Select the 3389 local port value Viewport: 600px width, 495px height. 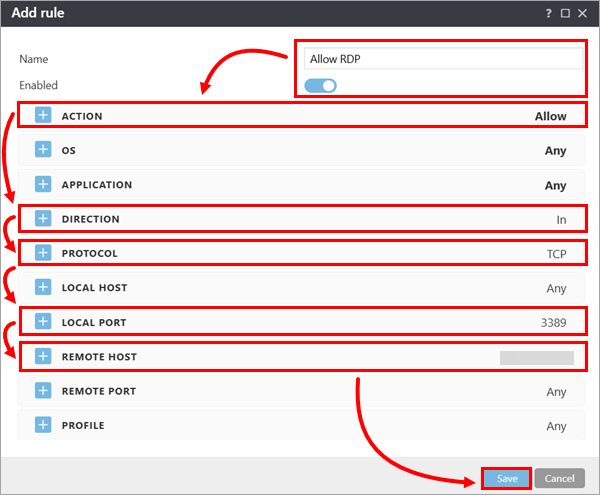(551, 322)
